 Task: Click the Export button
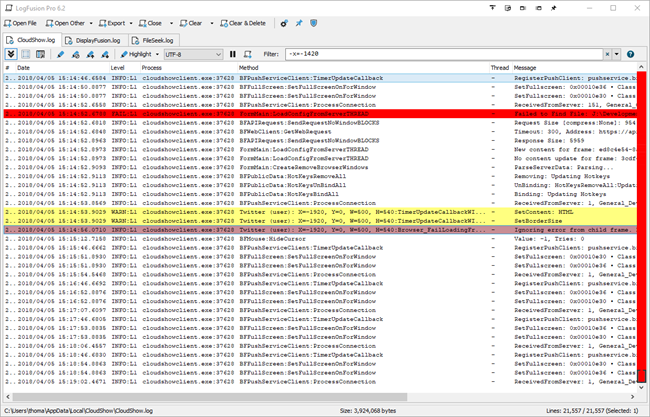[x=112, y=23]
